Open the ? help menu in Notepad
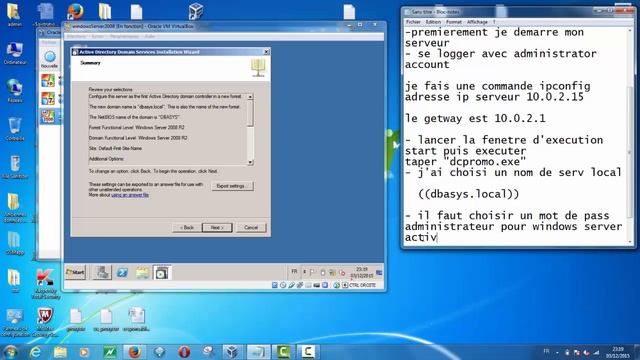Image resolution: width=640 pixels, height=360 pixels. (x=494, y=22)
